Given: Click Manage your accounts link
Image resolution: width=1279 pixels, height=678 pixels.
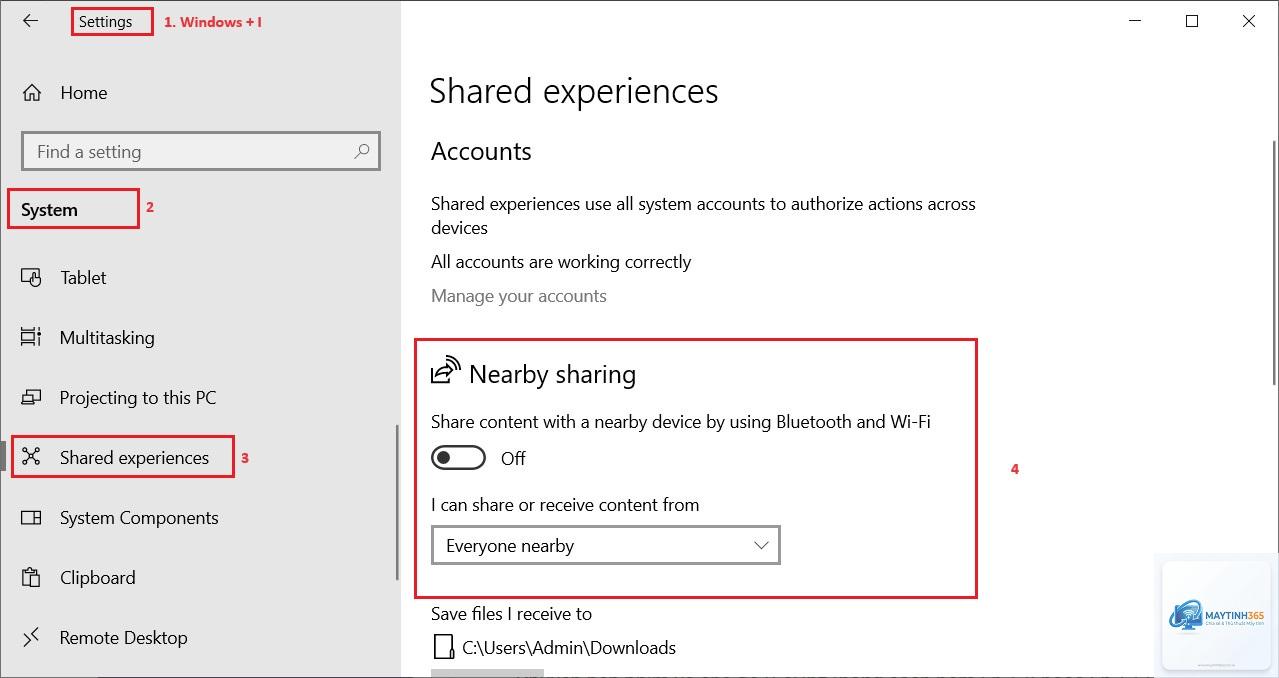Looking at the screenshot, I should pyautogui.click(x=519, y=296).
